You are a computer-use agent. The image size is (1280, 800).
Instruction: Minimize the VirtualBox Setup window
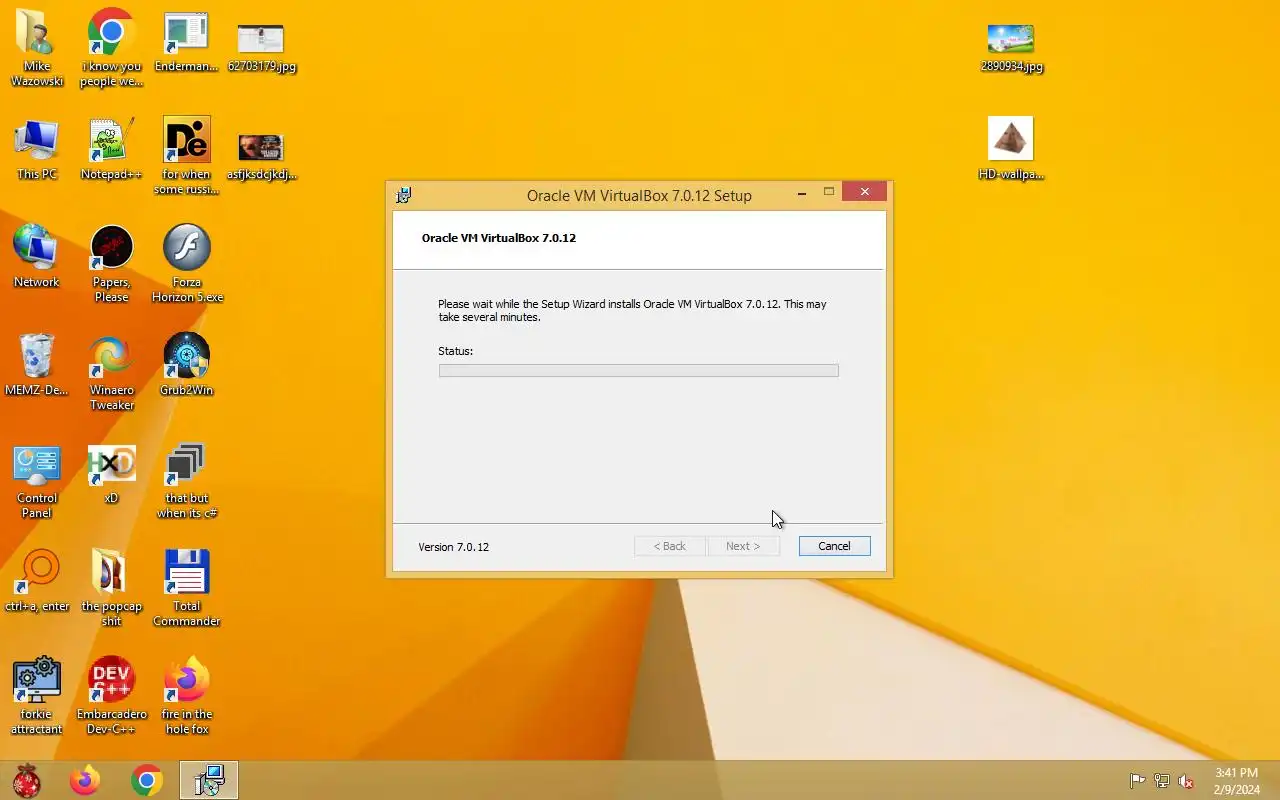pos(802,193)
